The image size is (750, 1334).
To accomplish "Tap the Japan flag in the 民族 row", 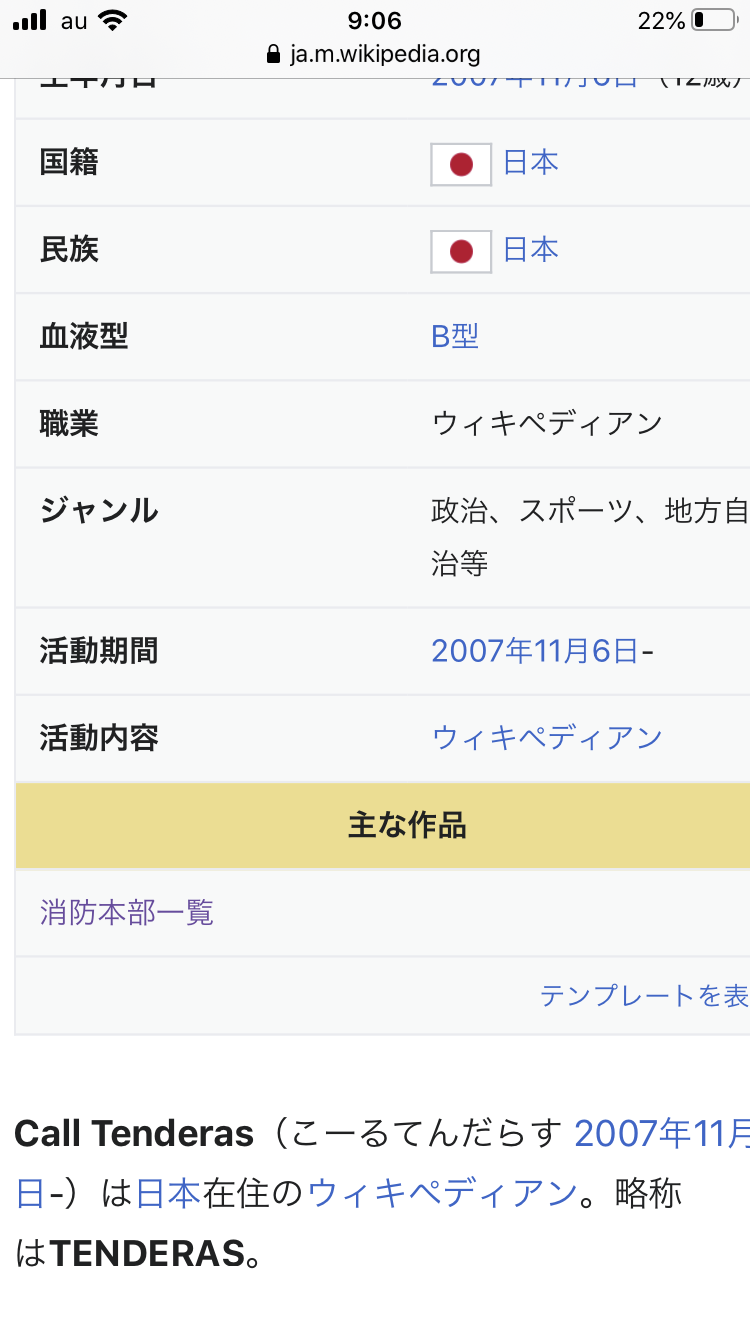I will coord(461,252).
